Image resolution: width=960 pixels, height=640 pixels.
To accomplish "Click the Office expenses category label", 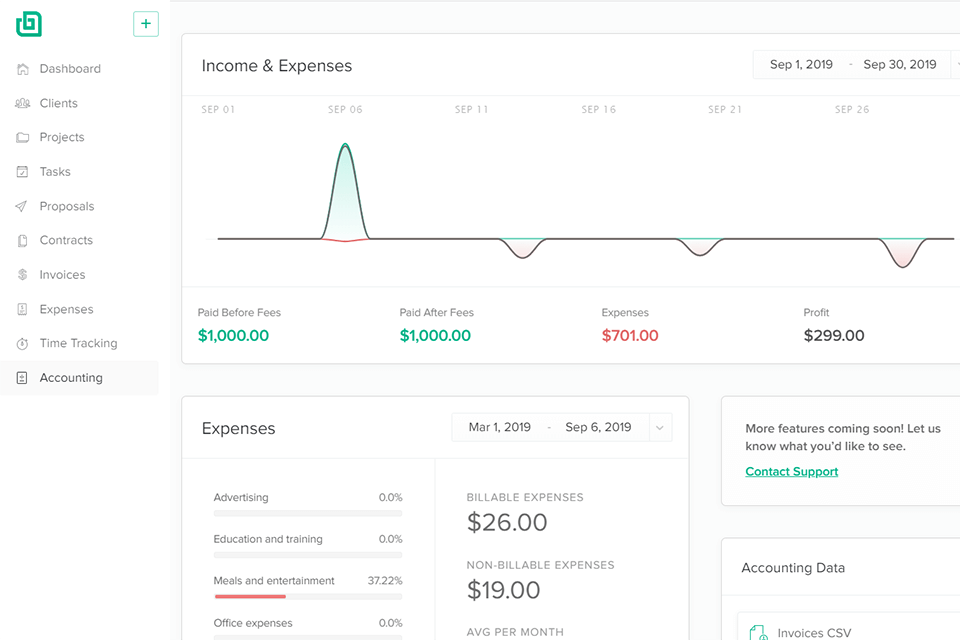I will [253, 623].
